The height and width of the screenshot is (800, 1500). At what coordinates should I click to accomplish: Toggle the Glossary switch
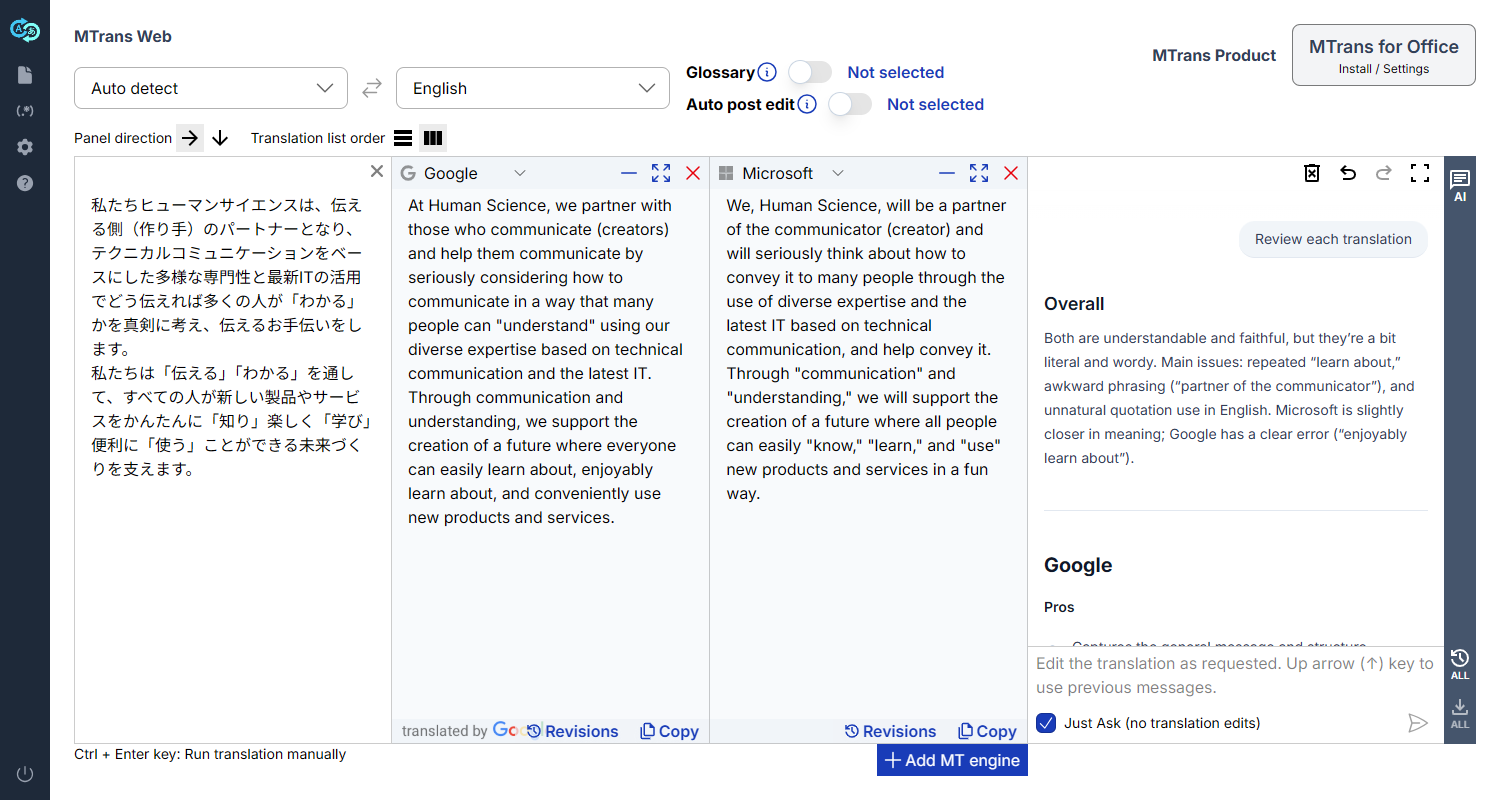click(810, 72)
